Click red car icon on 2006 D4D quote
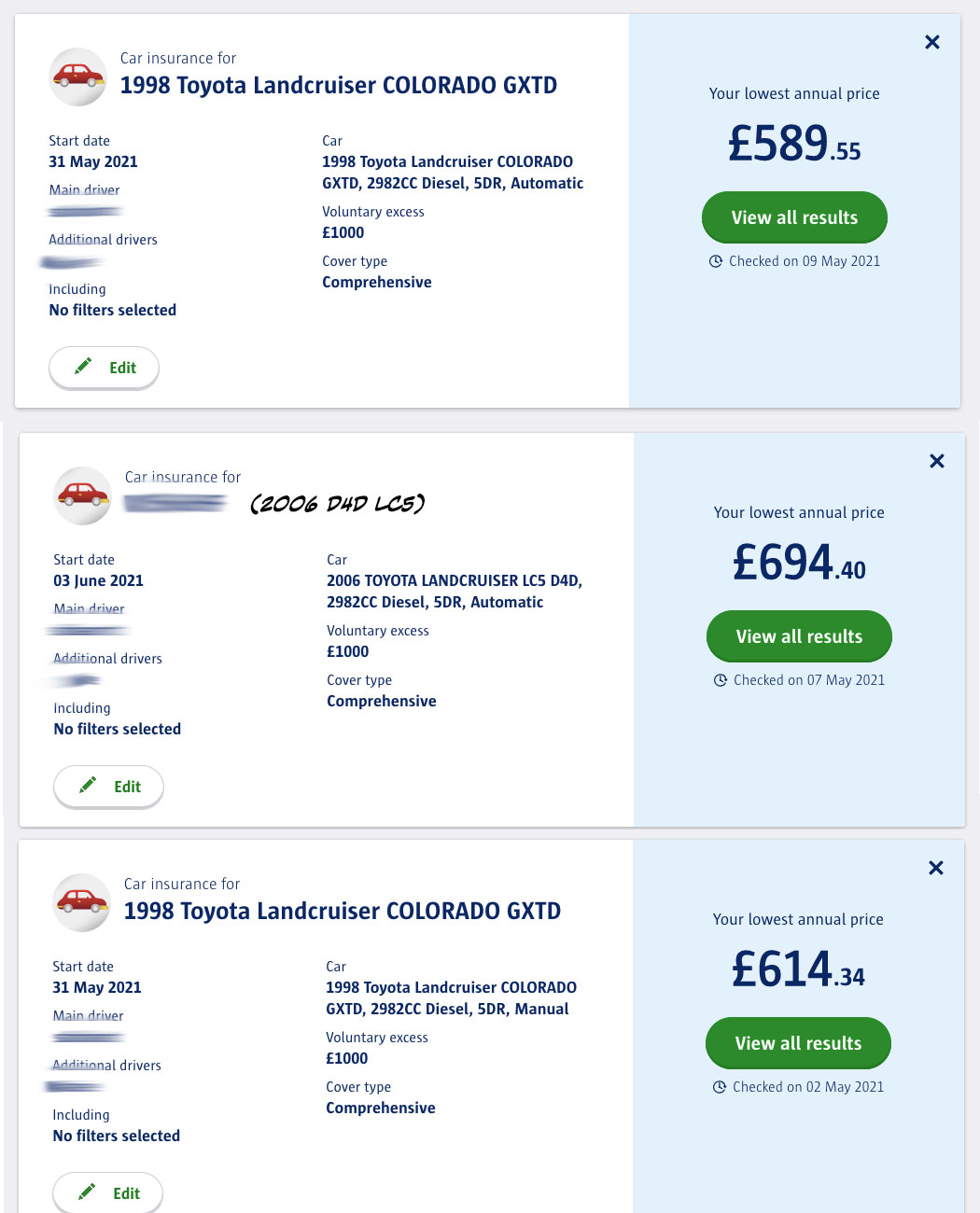The image size is (980, 1213). 83,495
